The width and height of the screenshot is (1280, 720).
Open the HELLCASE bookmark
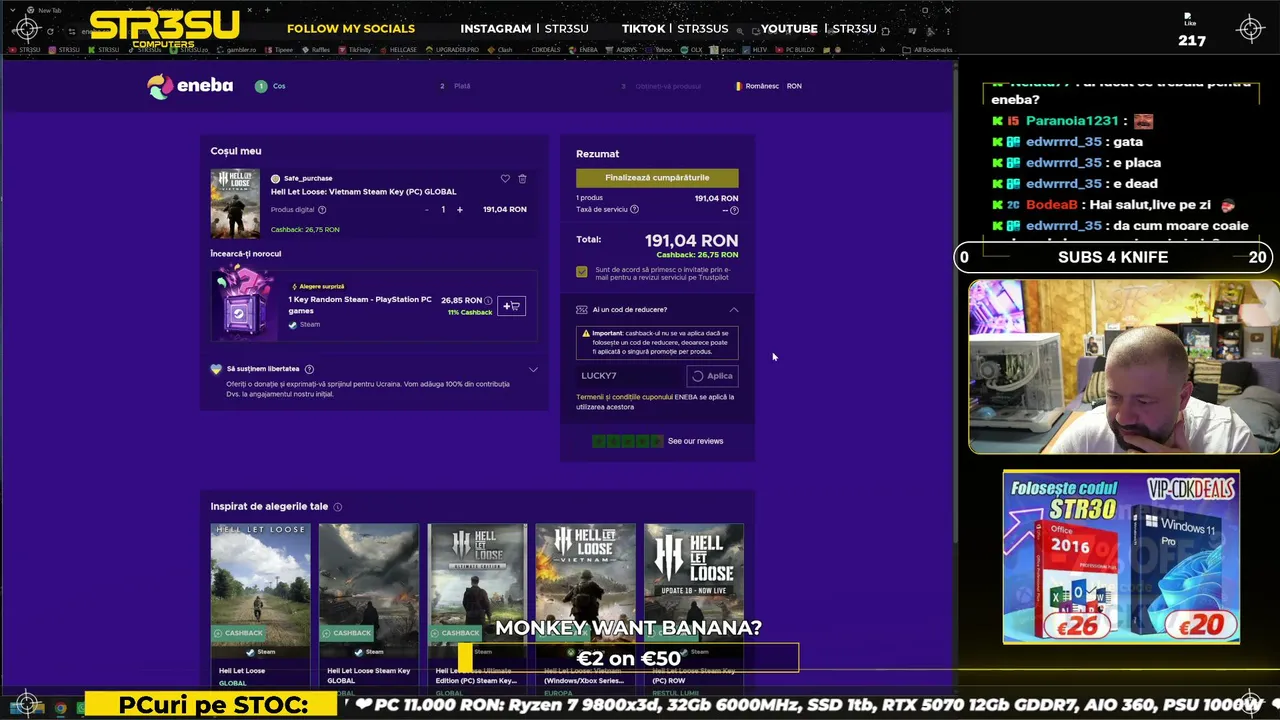[398, 50]
